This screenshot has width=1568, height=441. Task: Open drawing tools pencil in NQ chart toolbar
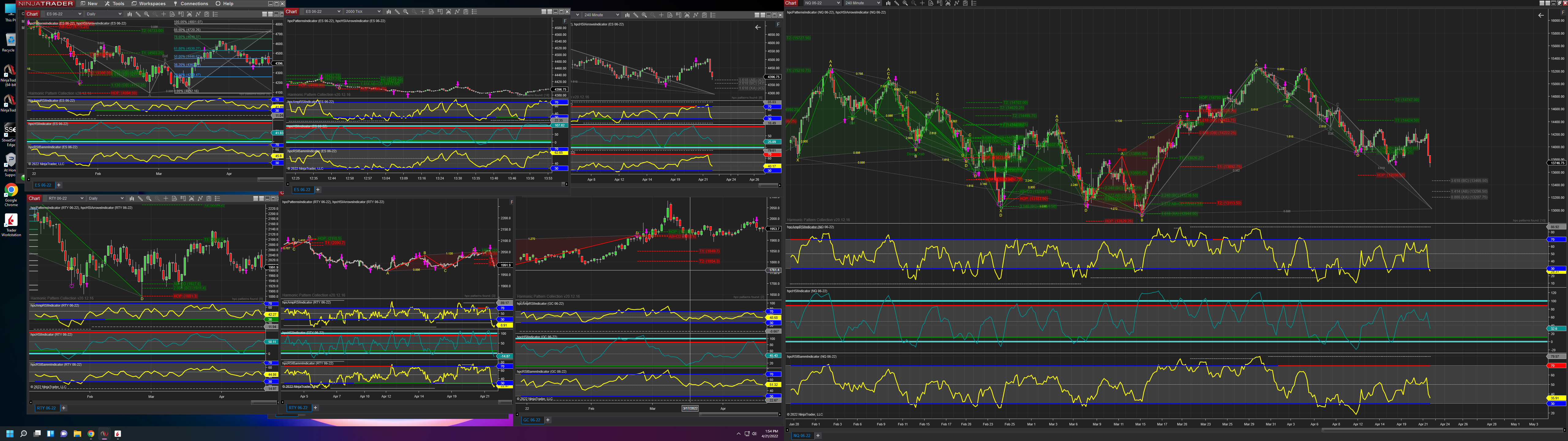pyautogui.click(x=897, y=3)
